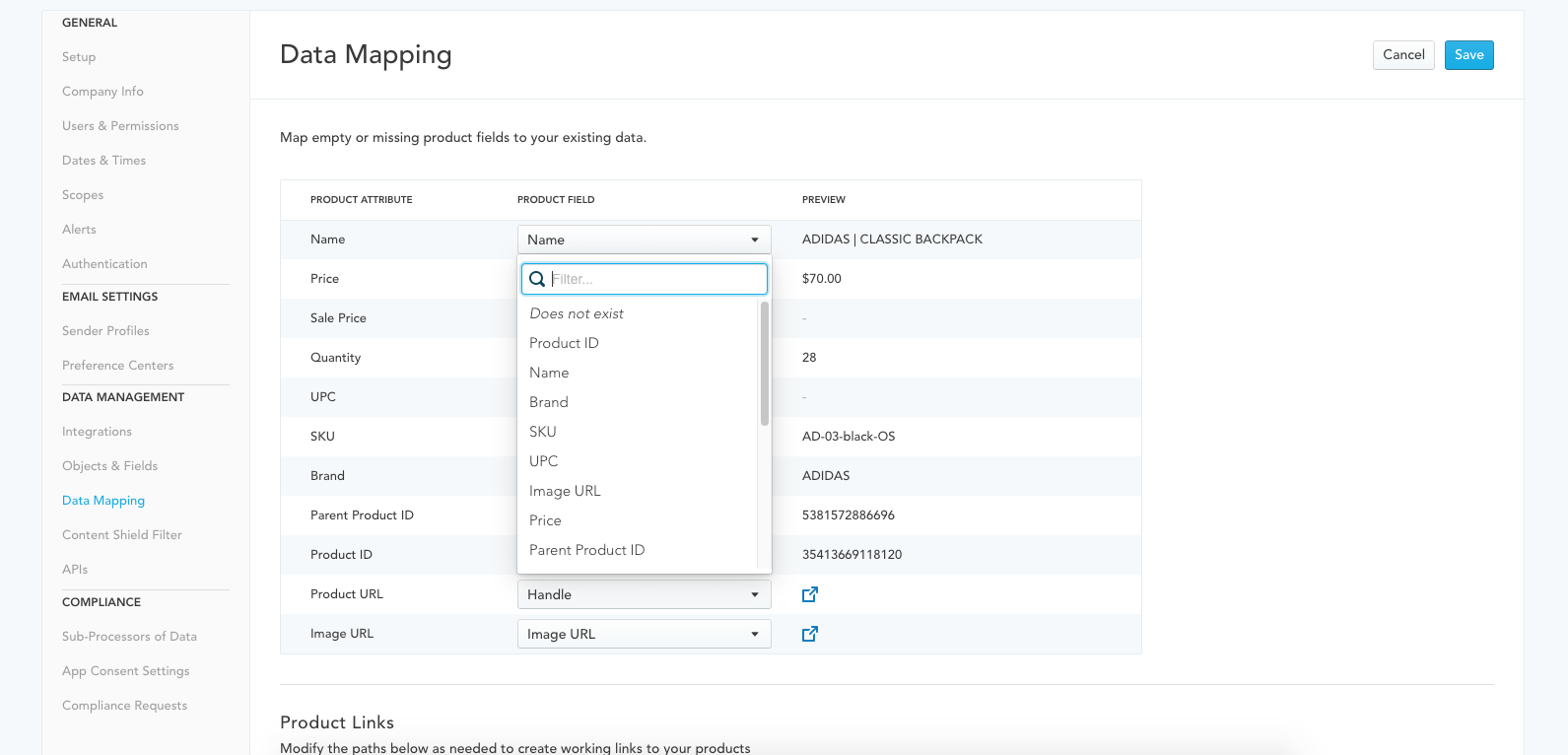Click the 'ADIDAS | CLASSIC BACKPACK' preview text
Image resolution: width=1568 pixels, height=755 pixels.
[892, 240]
